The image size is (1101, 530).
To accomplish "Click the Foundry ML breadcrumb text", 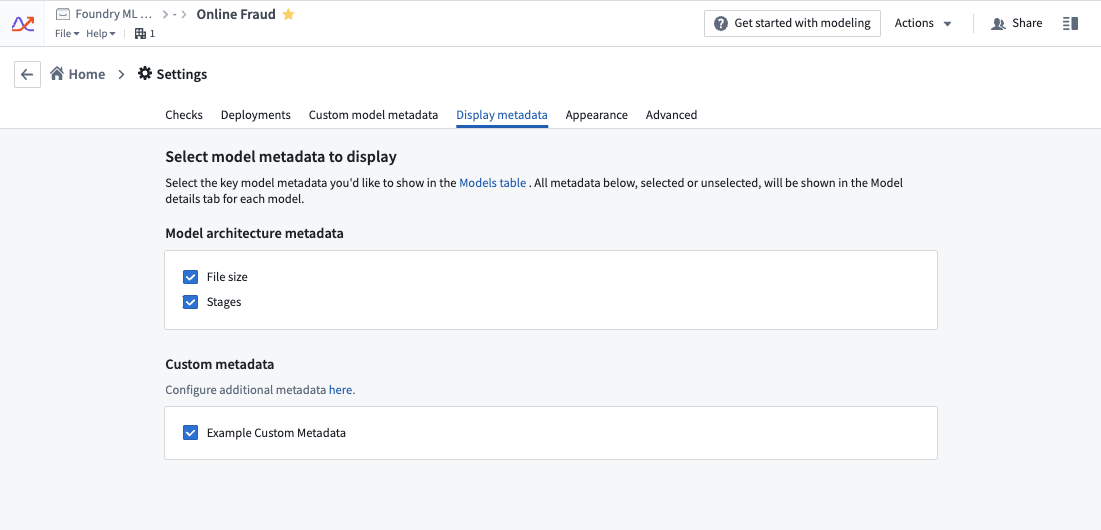I will pyautogui.click(x=114, y=14).
